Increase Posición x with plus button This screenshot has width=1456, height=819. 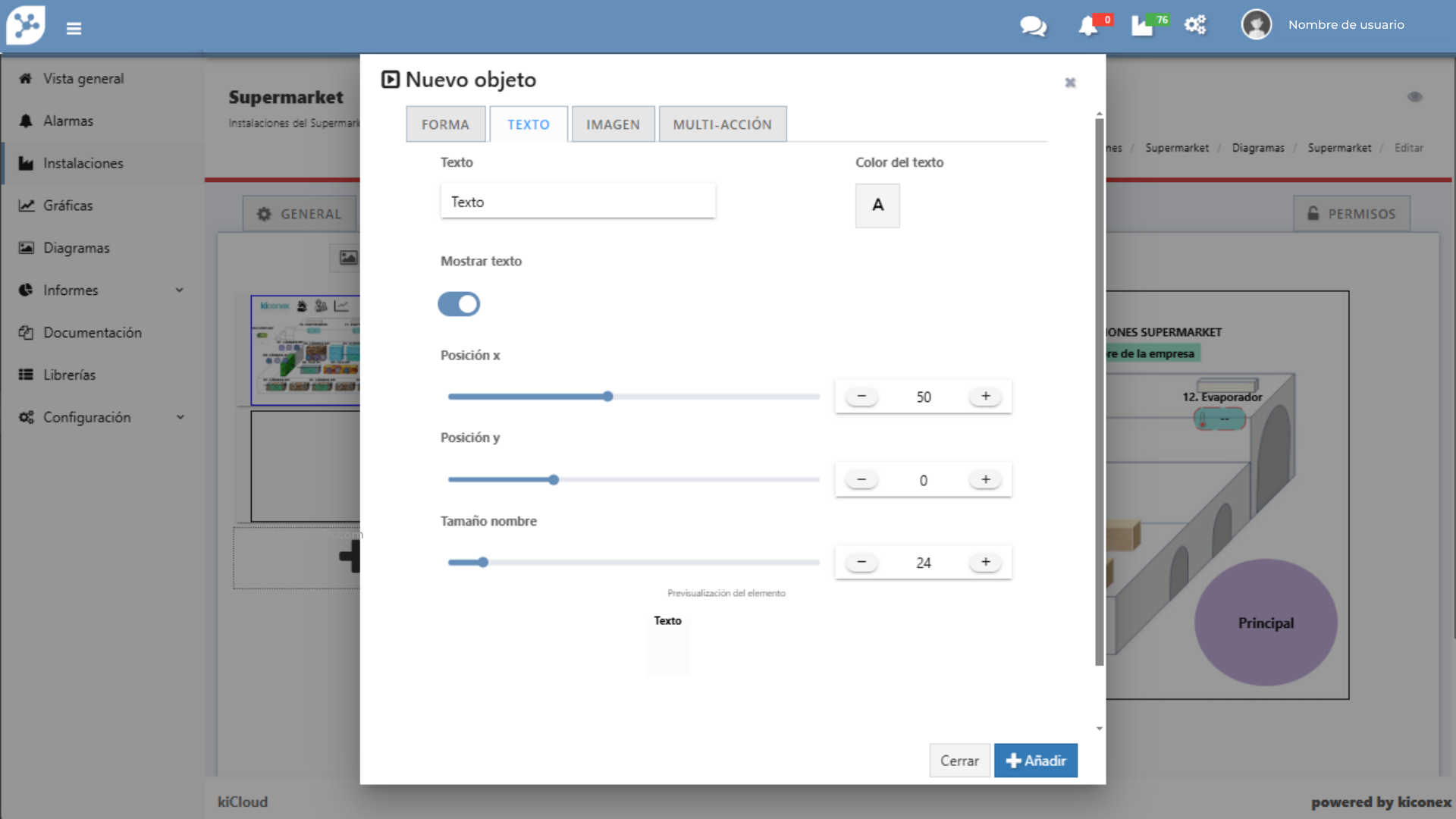click(985, 397)
